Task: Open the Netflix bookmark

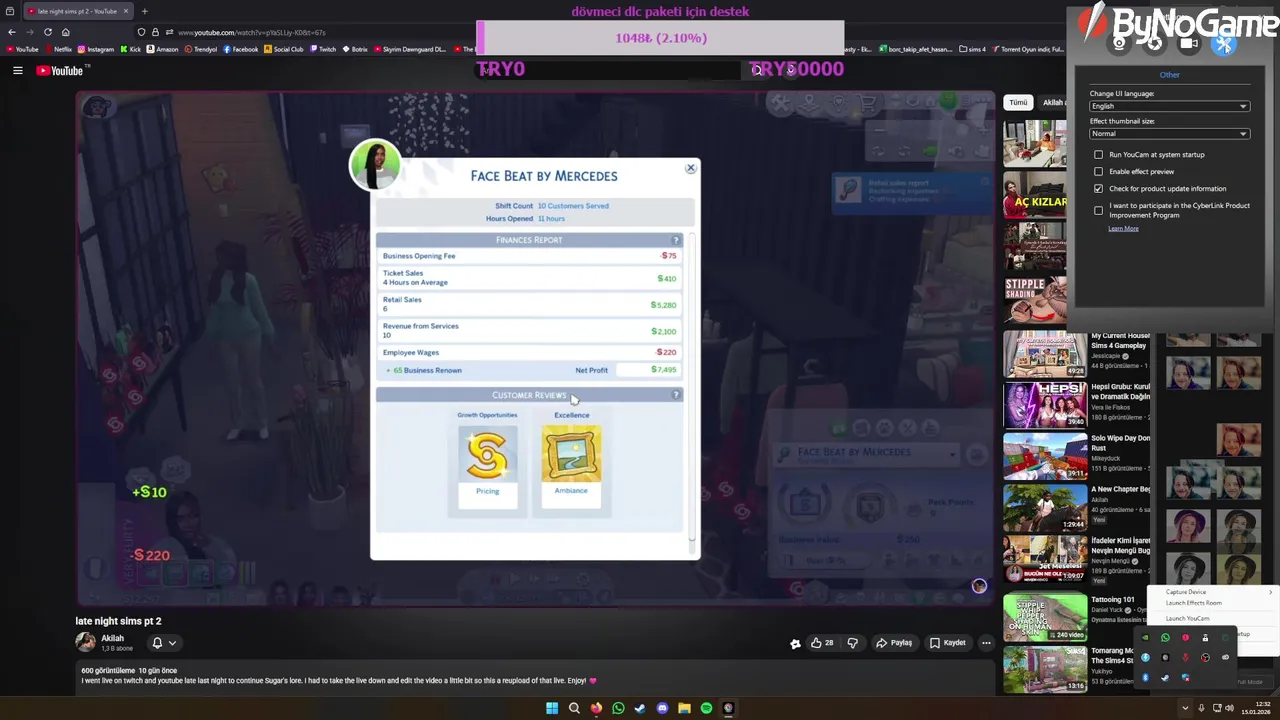Action: (x=58, y=49)
